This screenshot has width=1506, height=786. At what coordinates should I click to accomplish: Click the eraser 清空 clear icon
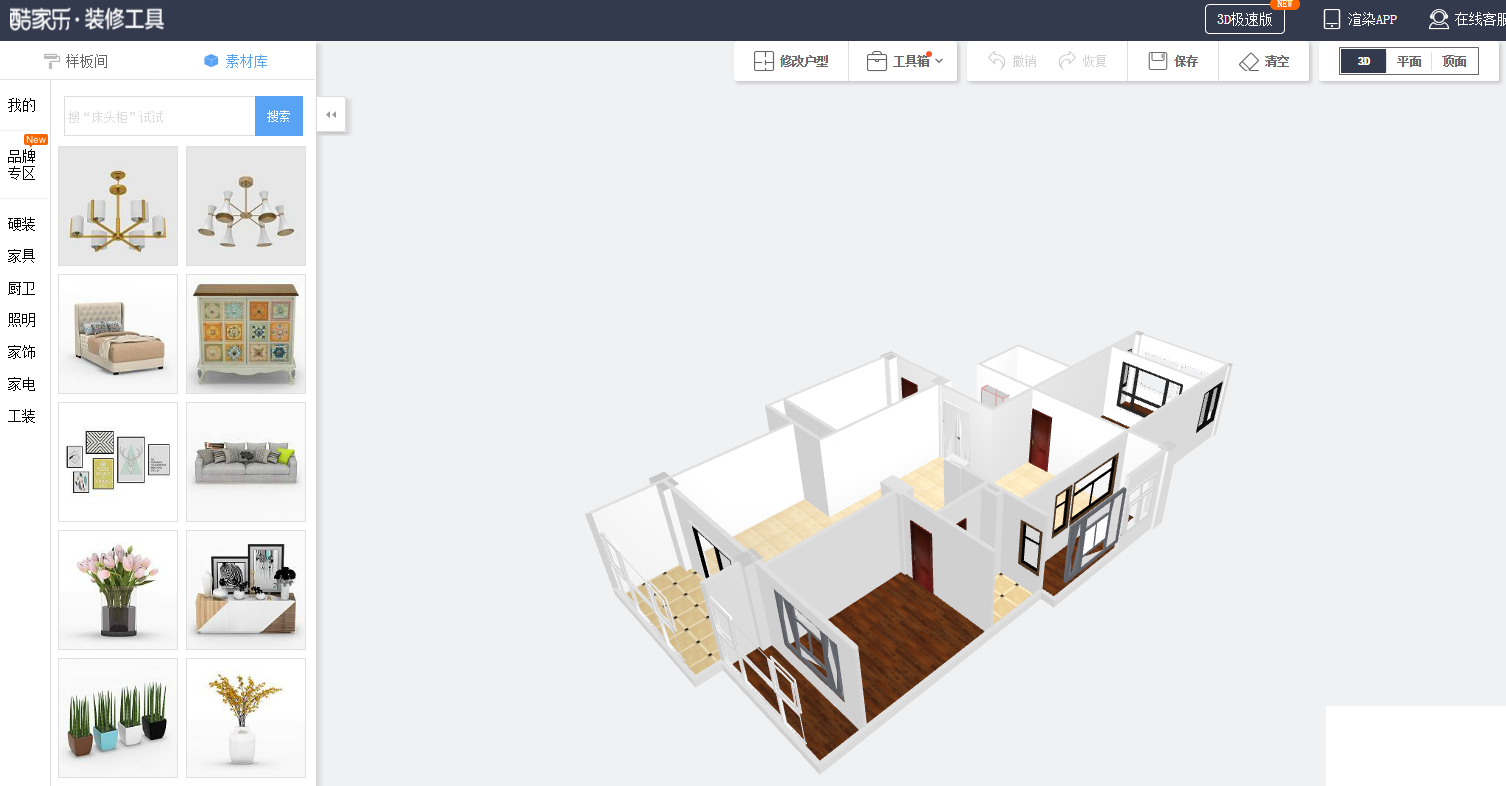pos(1249,61)
